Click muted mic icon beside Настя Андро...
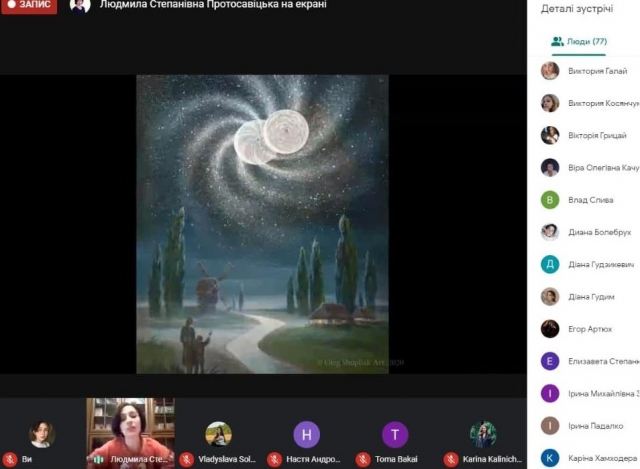The height and width of the screenshot is (469, 640). [274, 460]
